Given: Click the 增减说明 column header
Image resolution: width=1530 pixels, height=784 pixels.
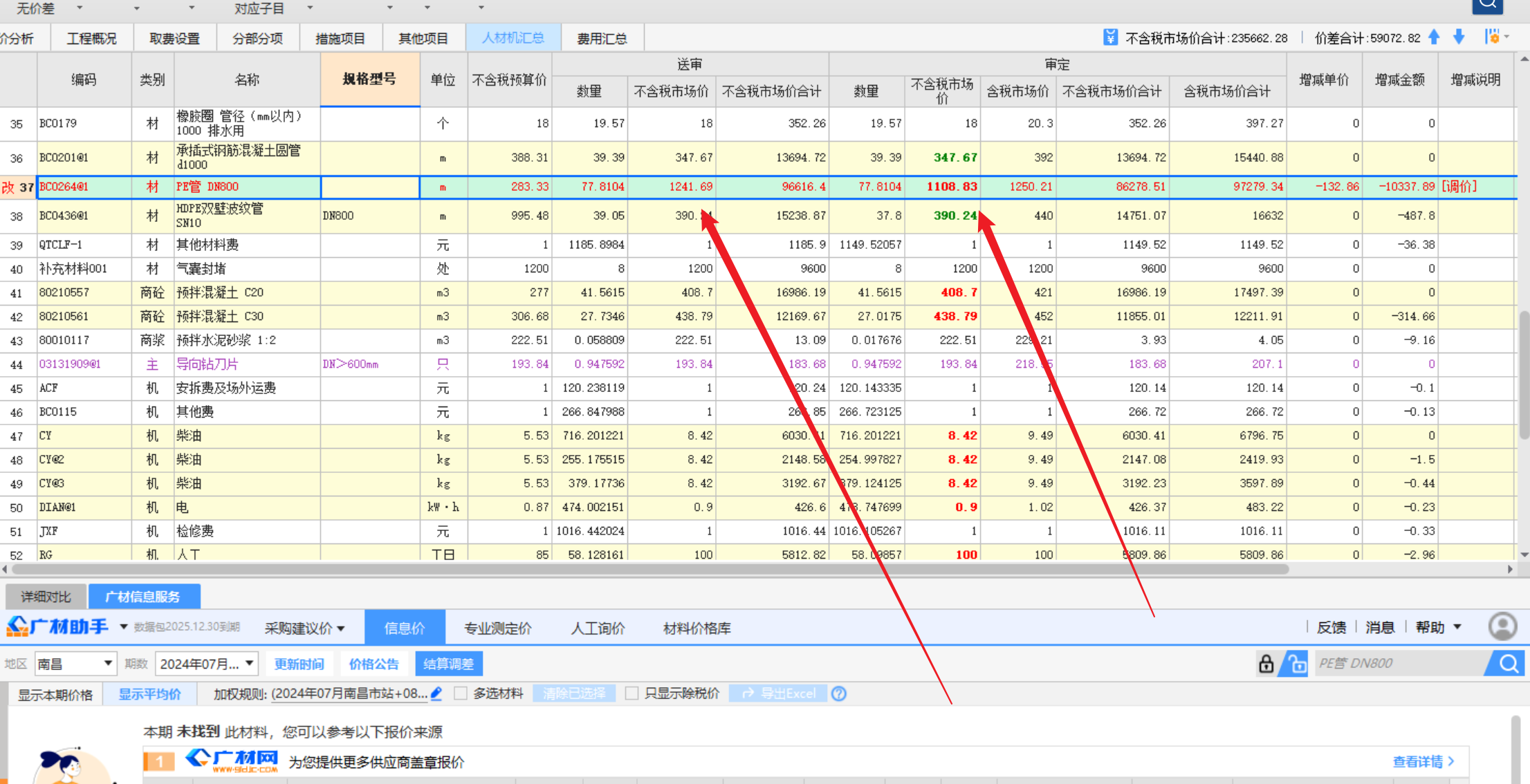Looking at the screenshot, I should pos(1475,80).
